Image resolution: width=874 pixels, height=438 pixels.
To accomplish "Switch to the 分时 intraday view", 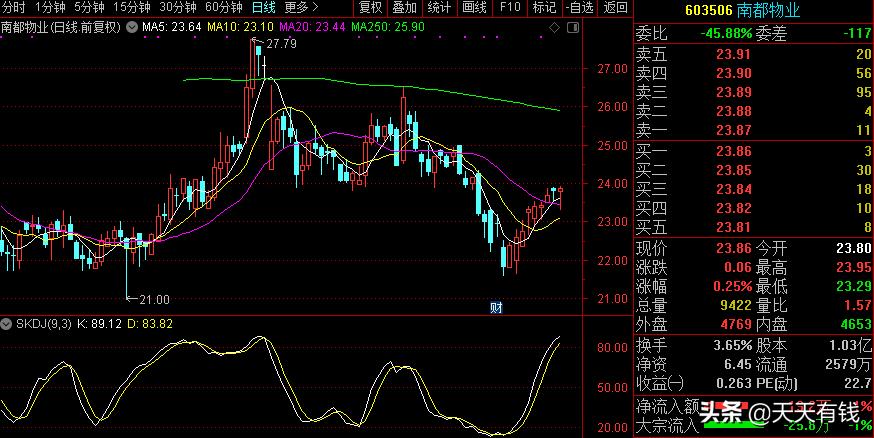I will click(x=14, y=8).
